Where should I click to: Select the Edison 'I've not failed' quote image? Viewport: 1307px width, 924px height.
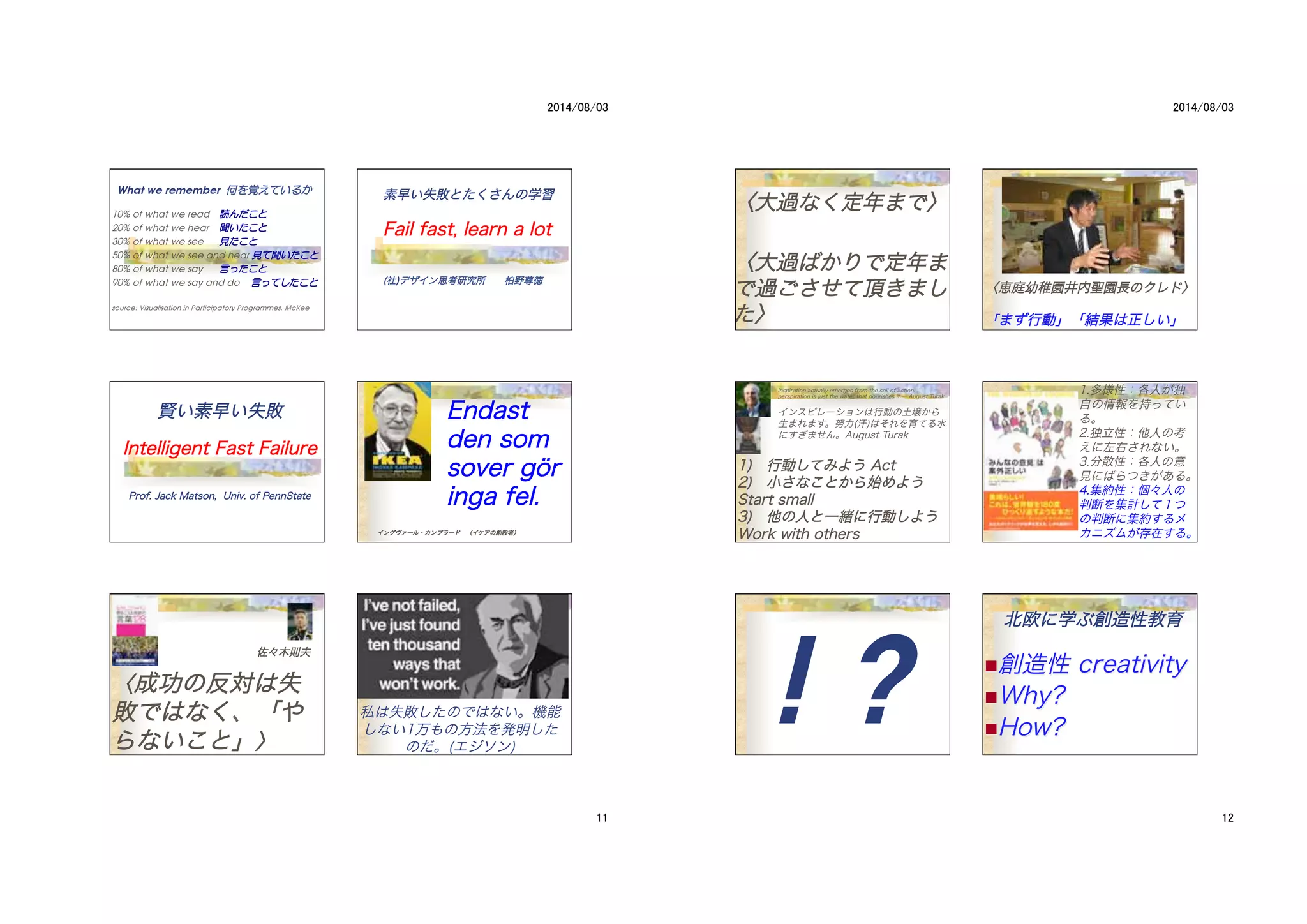pyautogui.click(x=463, y=646)
